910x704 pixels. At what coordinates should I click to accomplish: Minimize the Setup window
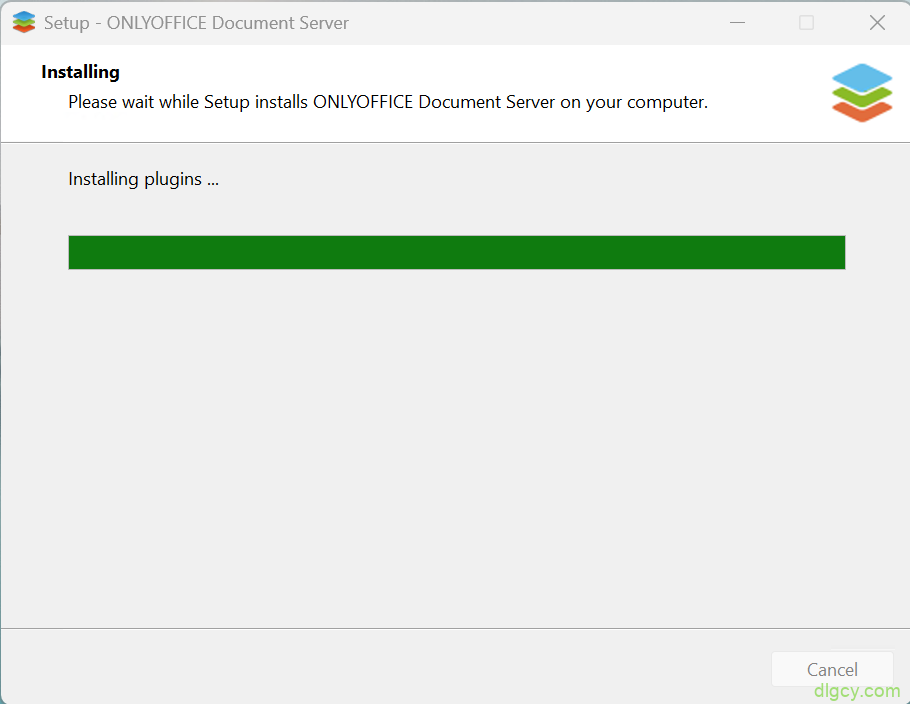737,23
